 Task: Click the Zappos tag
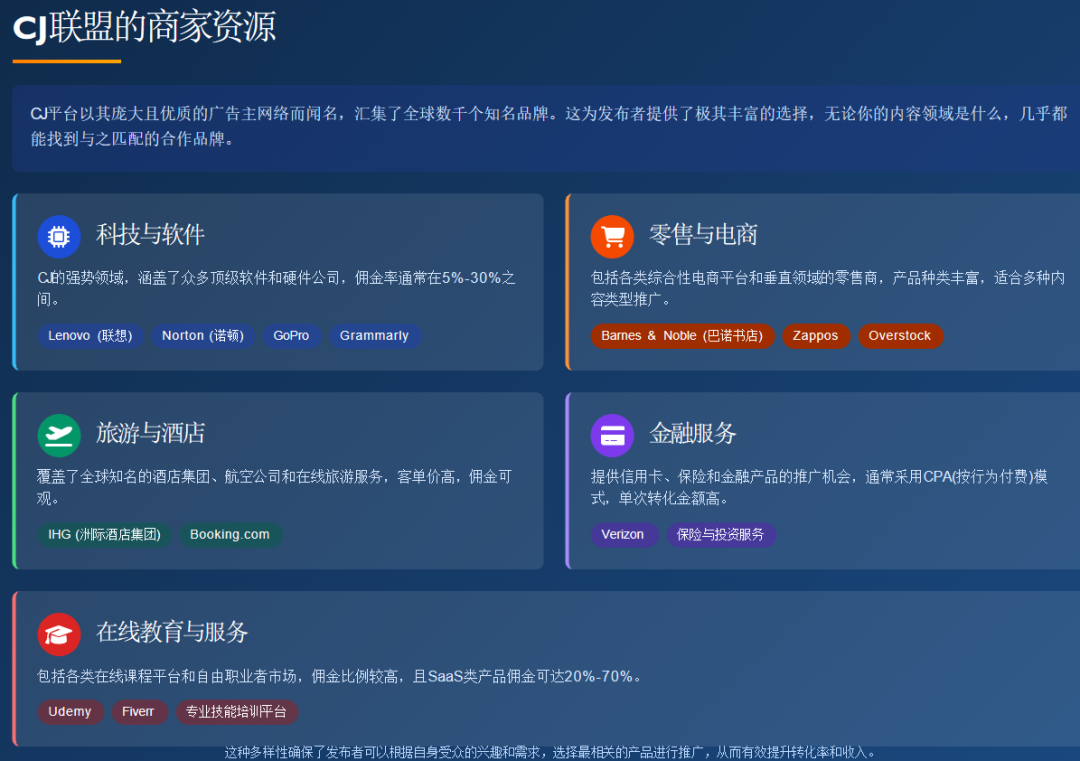tap(816, 336)
